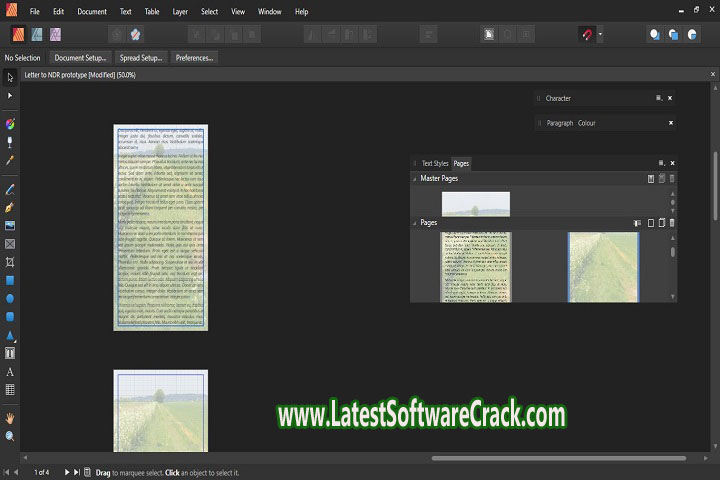Collapse the Pages section triangle

tap(415, 223)
